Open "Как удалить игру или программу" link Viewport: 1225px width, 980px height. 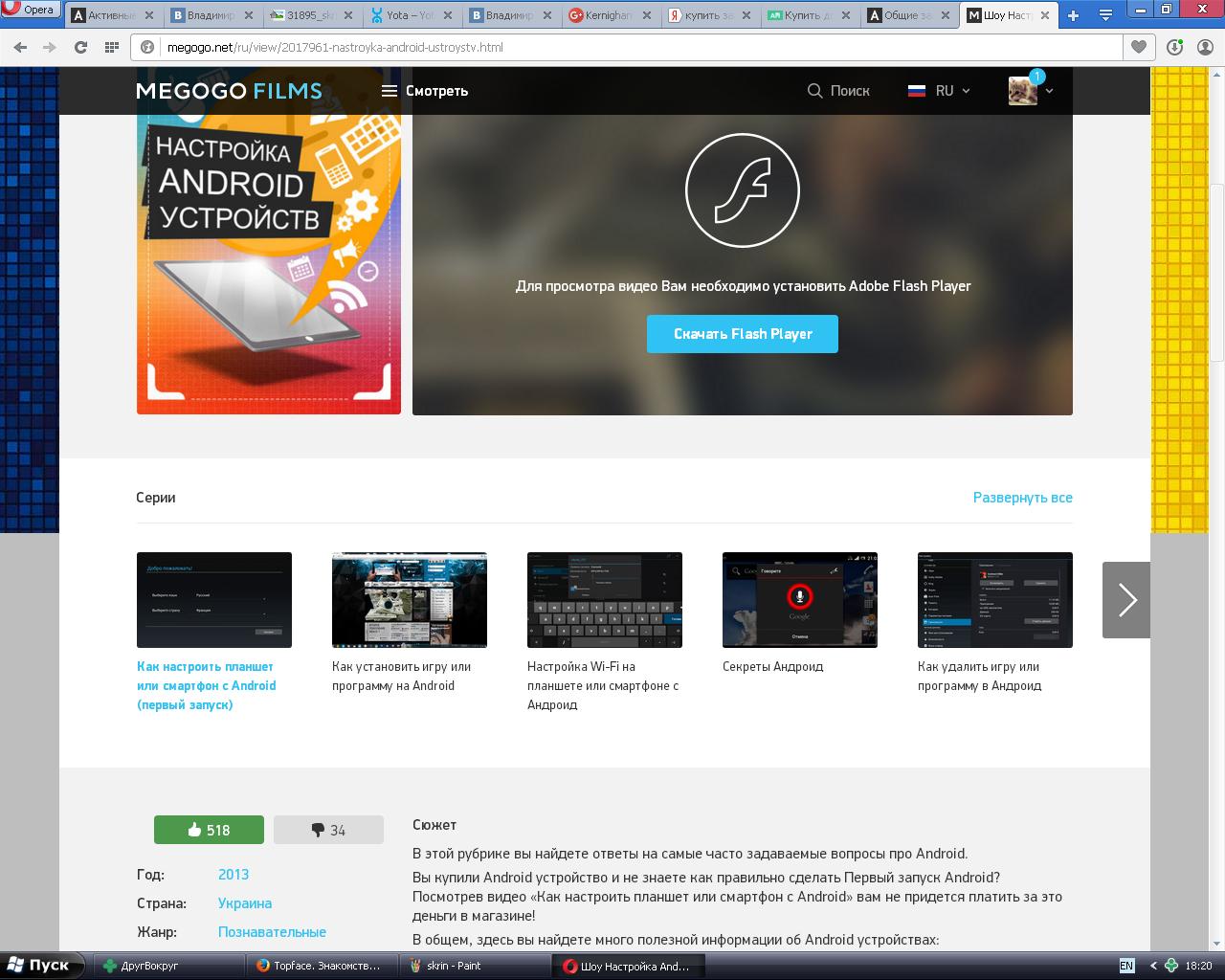980,676
